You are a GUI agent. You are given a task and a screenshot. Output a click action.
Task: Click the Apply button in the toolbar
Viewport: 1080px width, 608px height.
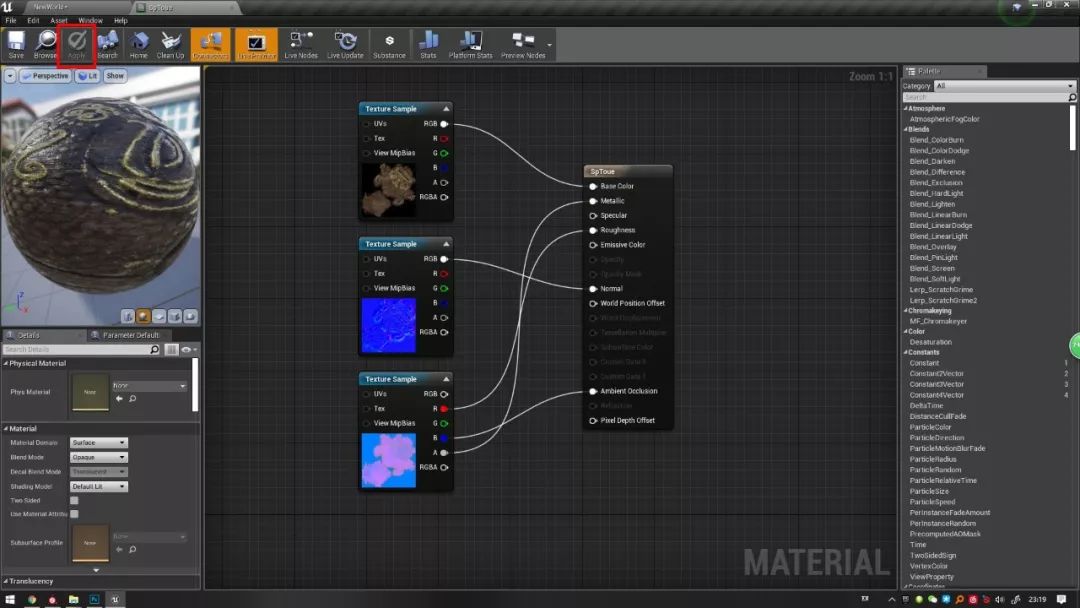point(75,44)
